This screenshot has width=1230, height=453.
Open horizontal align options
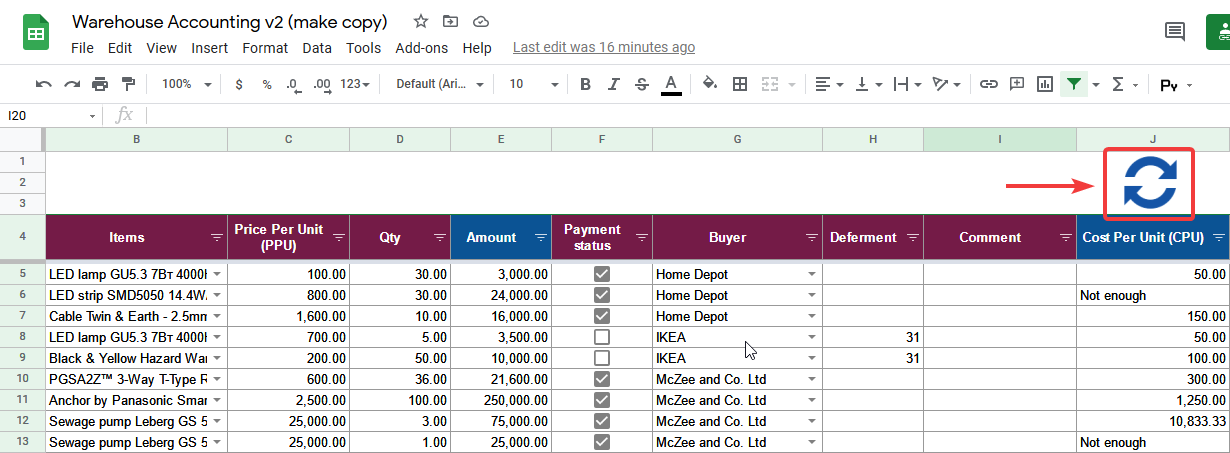pos(829,84)
